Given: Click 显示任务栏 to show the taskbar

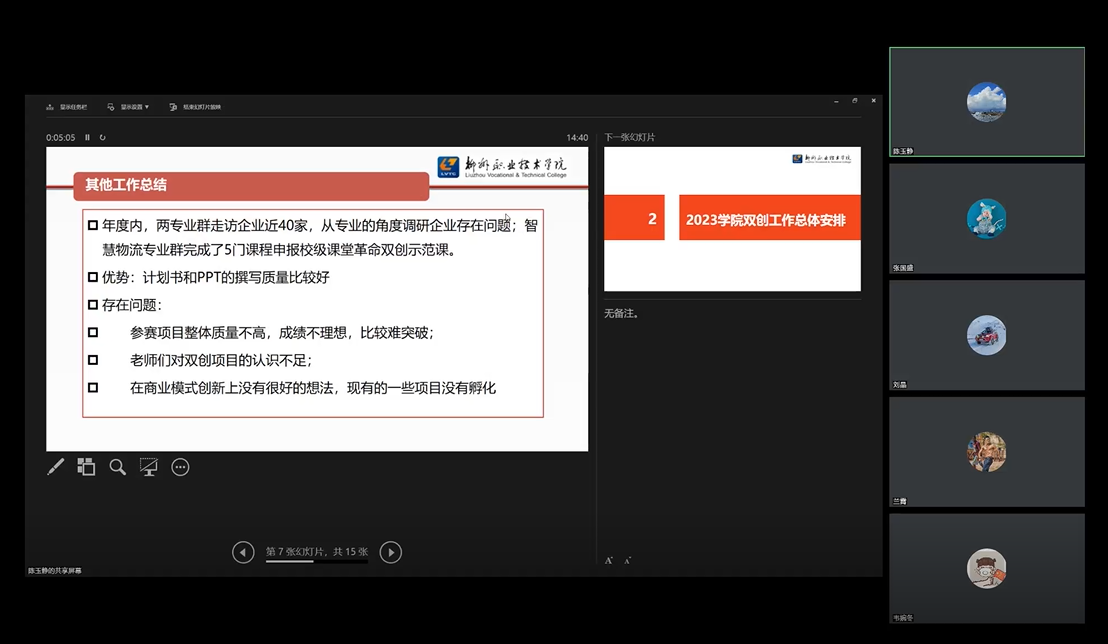Looking at the screenshot, I should point(67,107).
